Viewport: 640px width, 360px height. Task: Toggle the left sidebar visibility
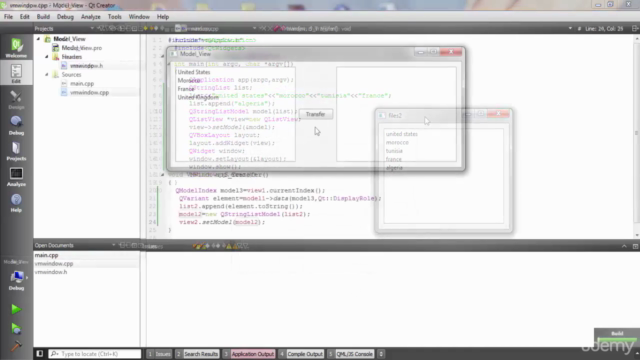coord(40,354)
